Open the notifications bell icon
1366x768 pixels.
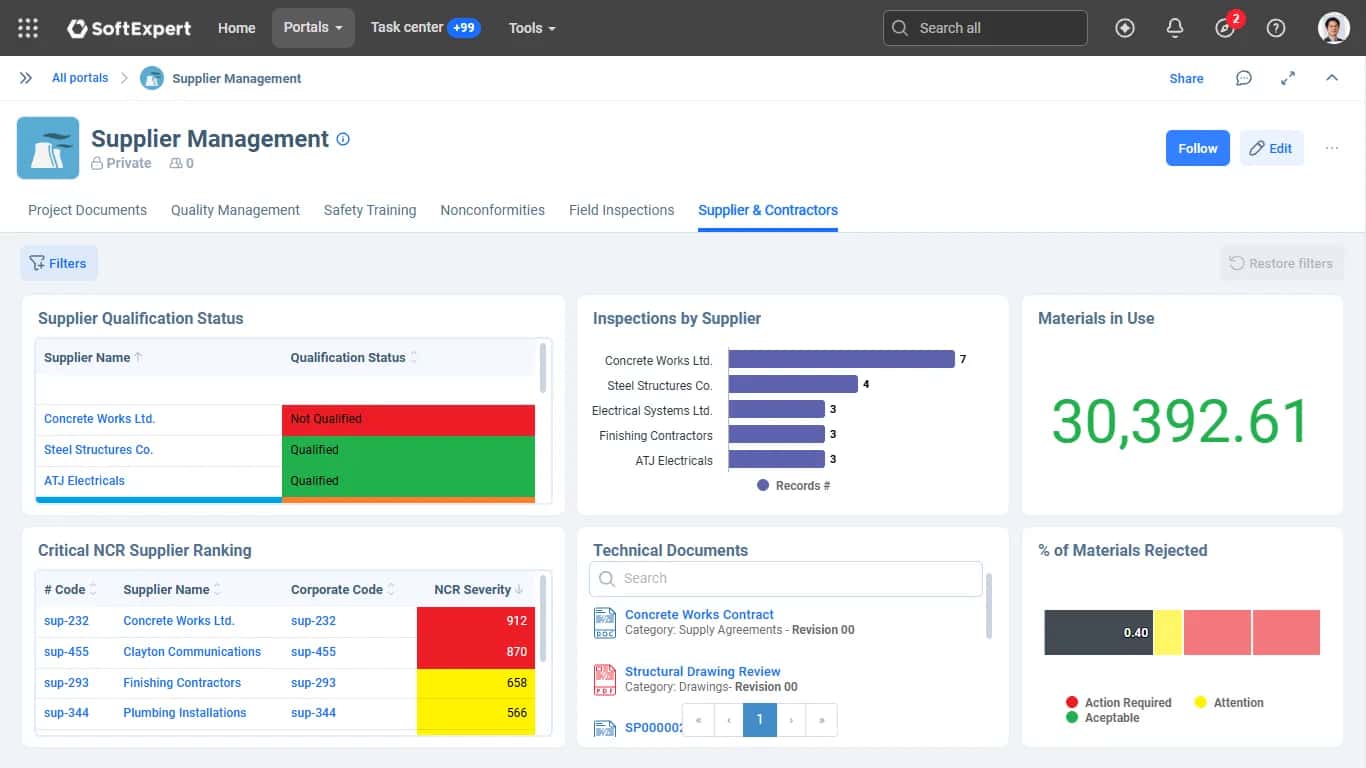[x=1176, y=28]
